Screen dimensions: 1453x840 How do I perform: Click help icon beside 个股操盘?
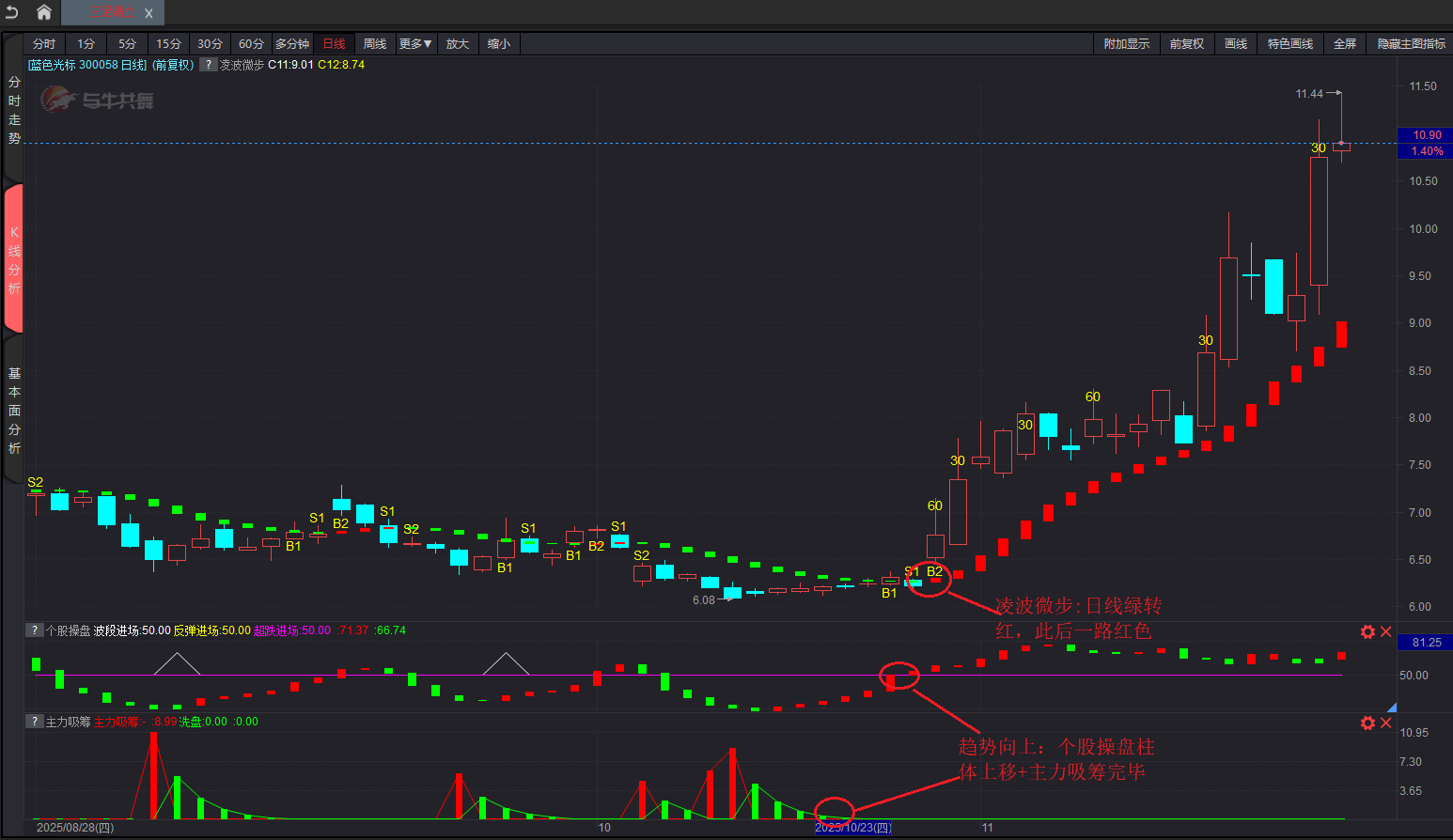tap(35, 630)
